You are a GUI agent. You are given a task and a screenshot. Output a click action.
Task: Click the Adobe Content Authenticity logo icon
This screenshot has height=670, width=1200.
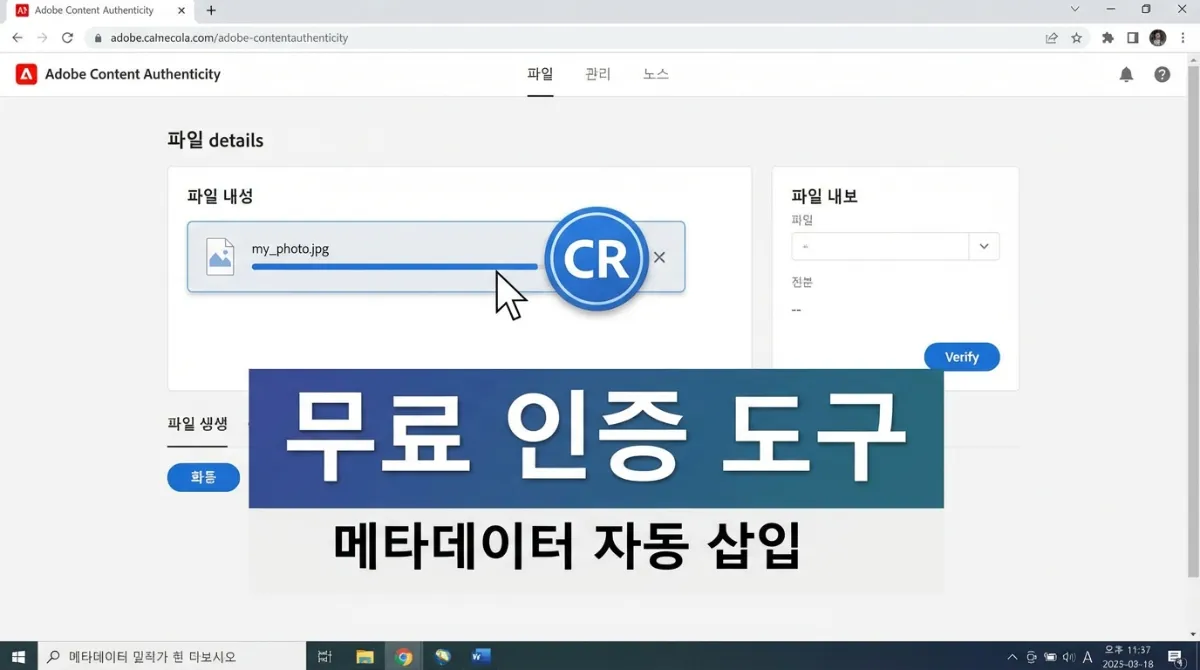pyautogui.click(x=24, y=73)
